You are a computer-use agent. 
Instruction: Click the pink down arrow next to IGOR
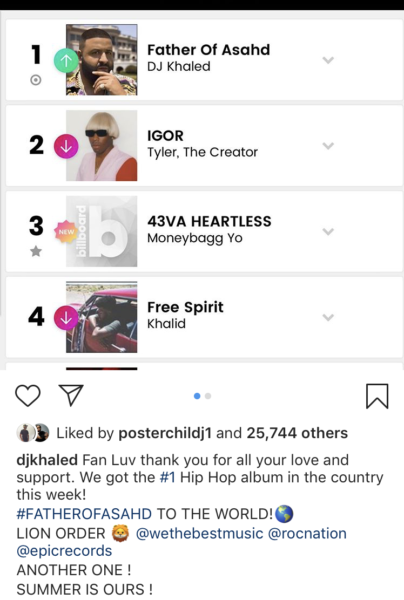point(66,146)
